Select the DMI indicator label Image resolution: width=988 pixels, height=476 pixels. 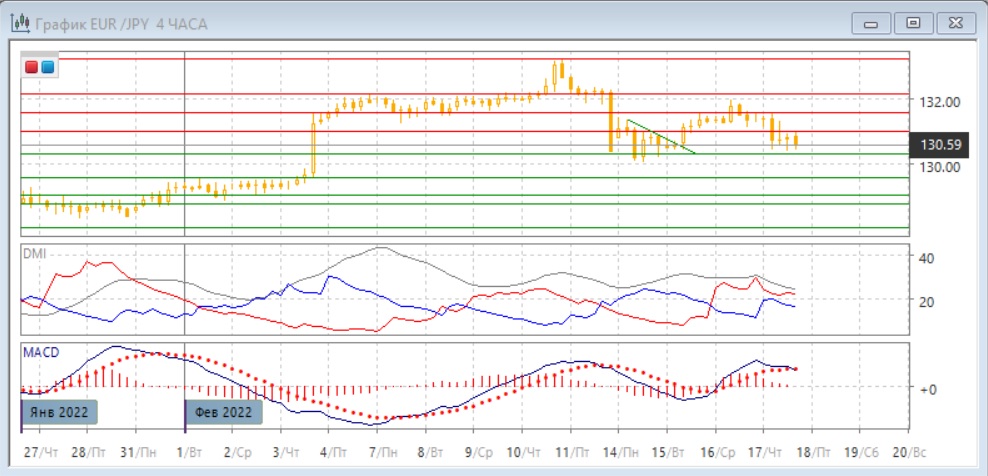(34, 253)
